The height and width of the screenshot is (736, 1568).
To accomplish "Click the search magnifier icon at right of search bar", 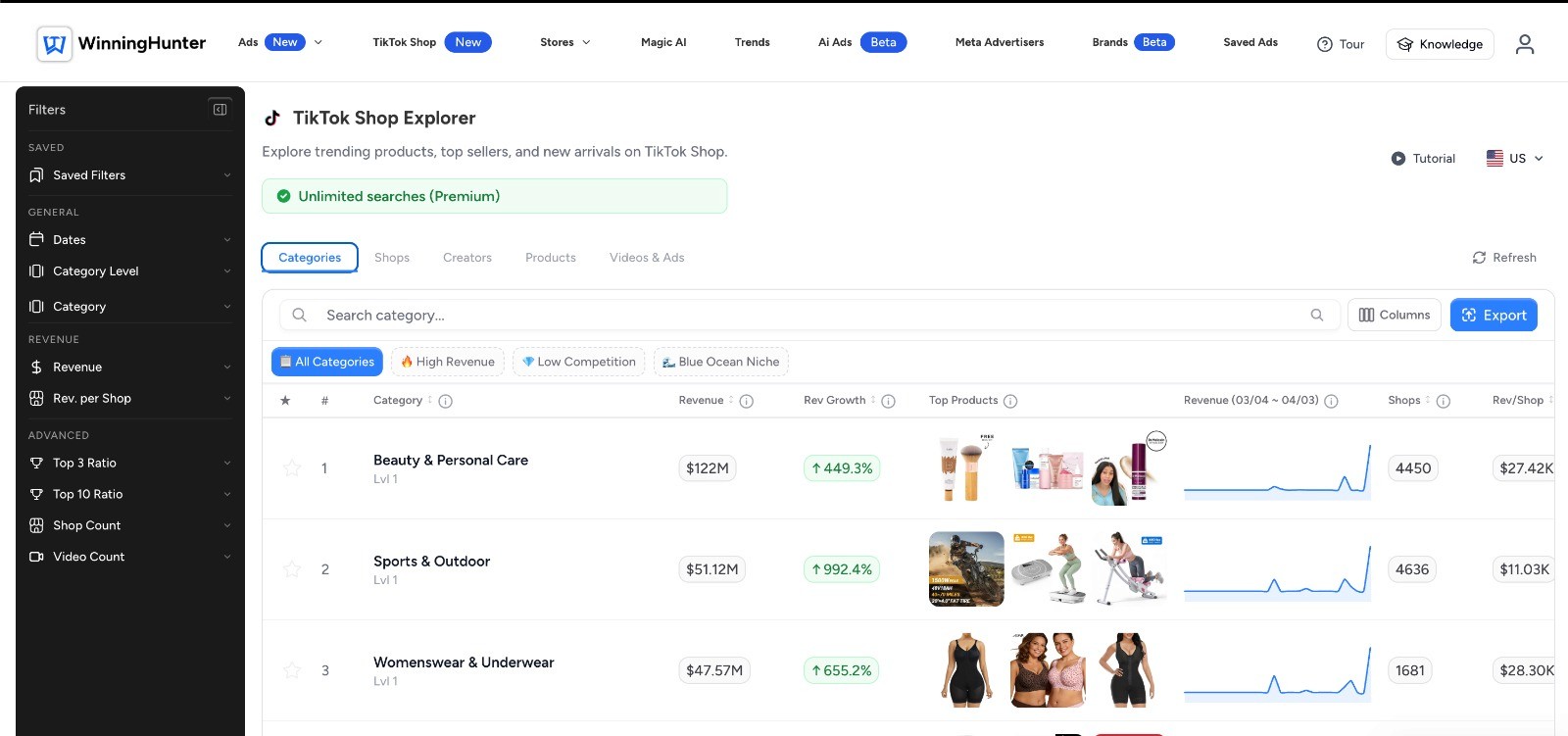I will pos(1316,316).
